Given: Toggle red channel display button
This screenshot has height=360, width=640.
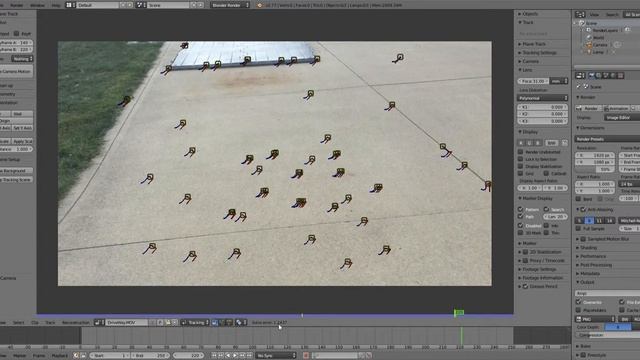Looking at the screenshot, I should 521,143.
